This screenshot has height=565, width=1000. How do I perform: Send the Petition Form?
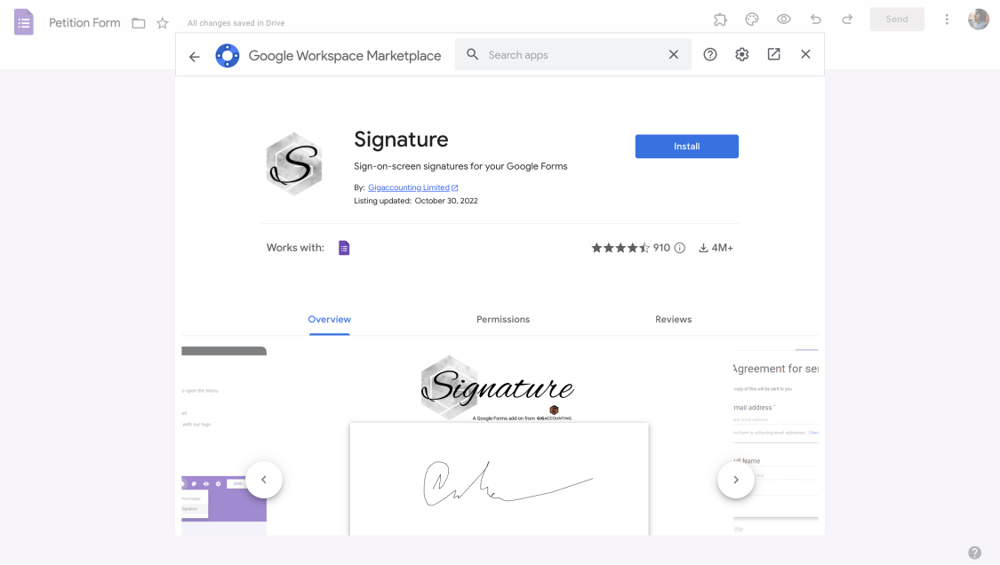tap(897, 19)
